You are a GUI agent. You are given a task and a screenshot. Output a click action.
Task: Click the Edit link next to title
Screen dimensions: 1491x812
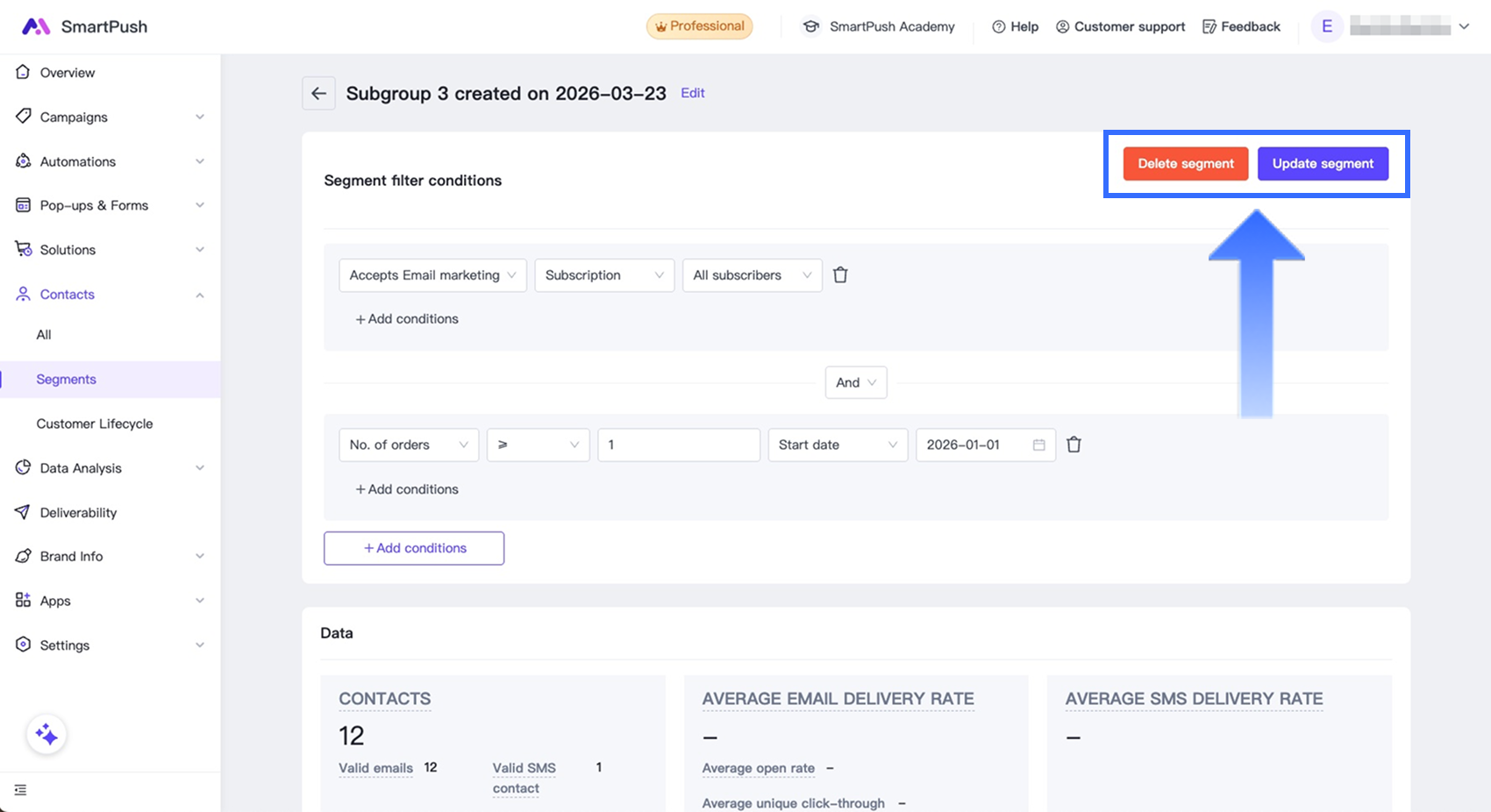click(x=692, y=93)
